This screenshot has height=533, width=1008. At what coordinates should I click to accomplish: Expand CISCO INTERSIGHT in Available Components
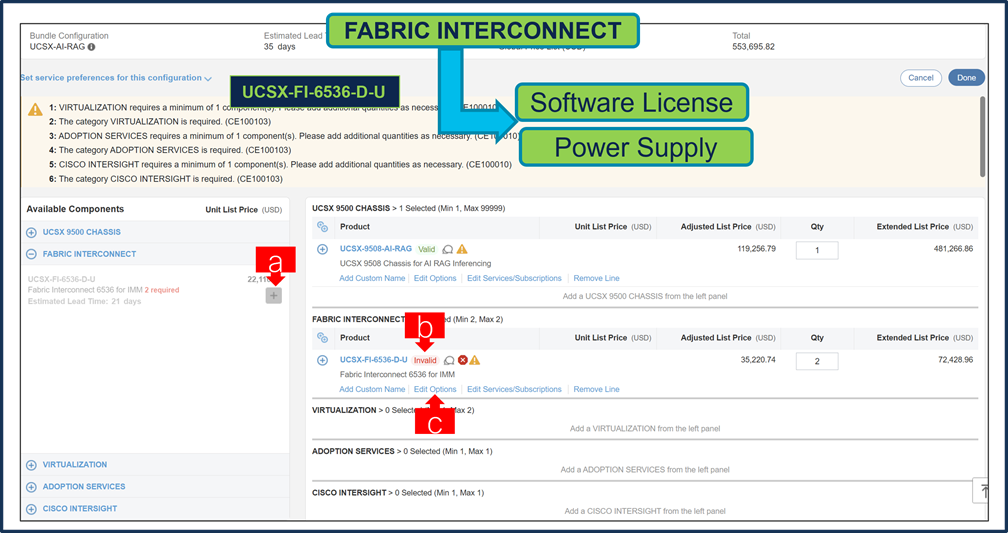click(x=31, y=509)
